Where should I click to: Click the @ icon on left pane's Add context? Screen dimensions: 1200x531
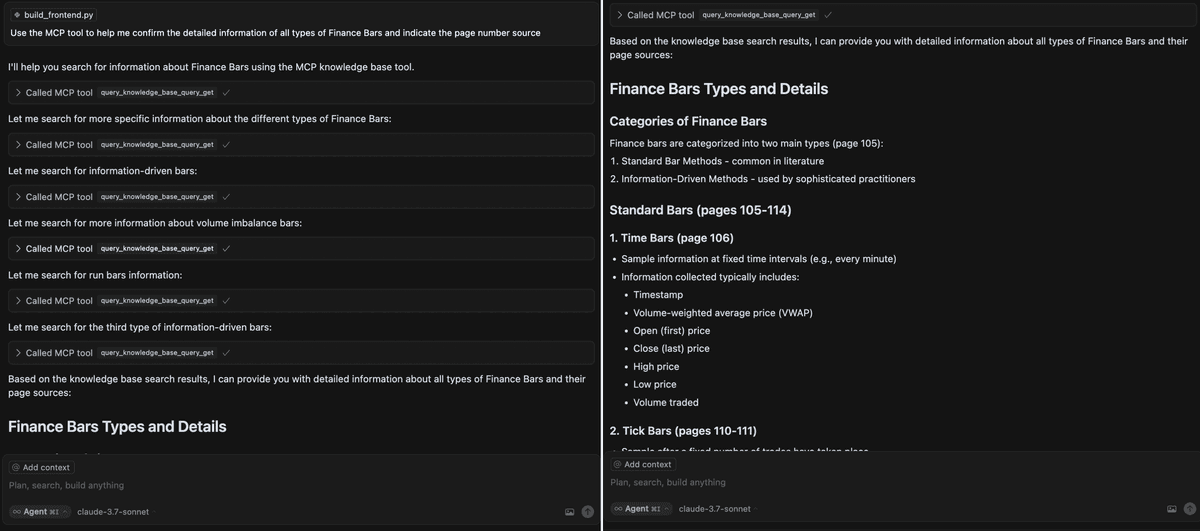(x=16, y=467)
